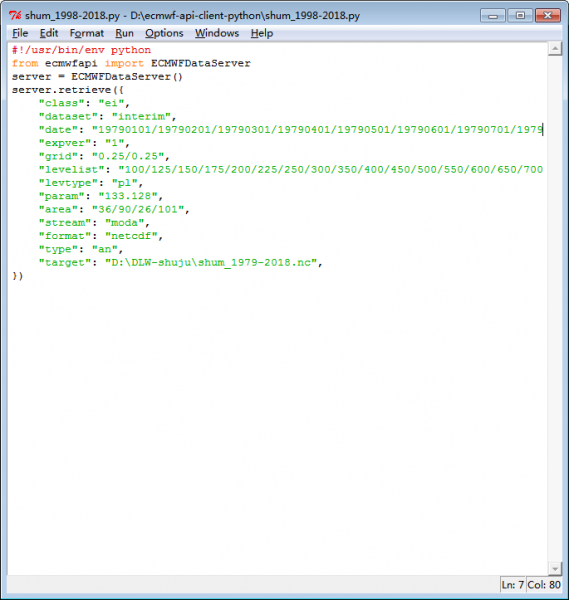569x600 pixels.
Task: Open the Run menu
Action: coord(124,33)
